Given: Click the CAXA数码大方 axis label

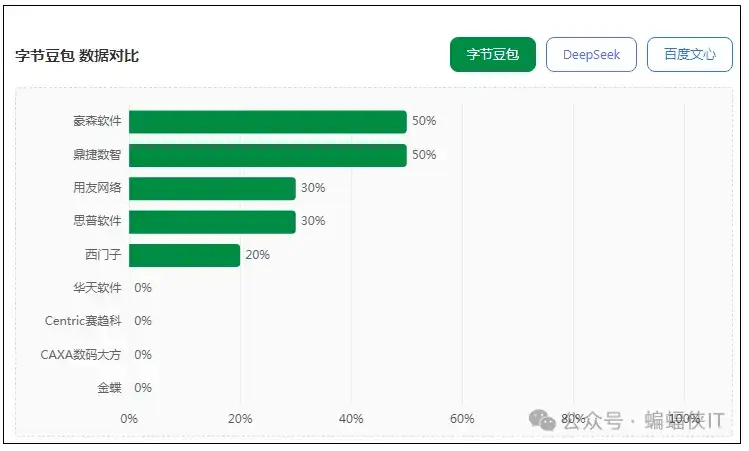Looking at the screenshot, I should 81,355.
